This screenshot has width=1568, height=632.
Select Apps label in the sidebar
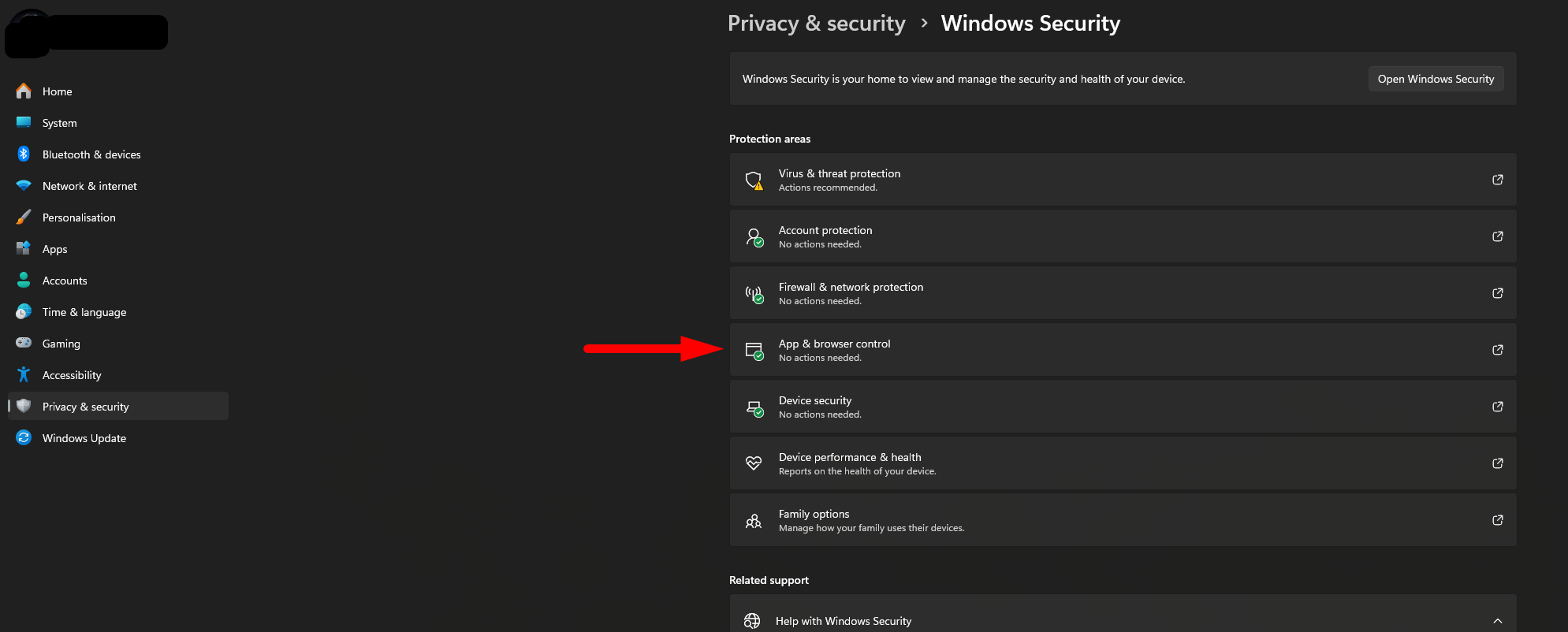click(x=55, y=249)
